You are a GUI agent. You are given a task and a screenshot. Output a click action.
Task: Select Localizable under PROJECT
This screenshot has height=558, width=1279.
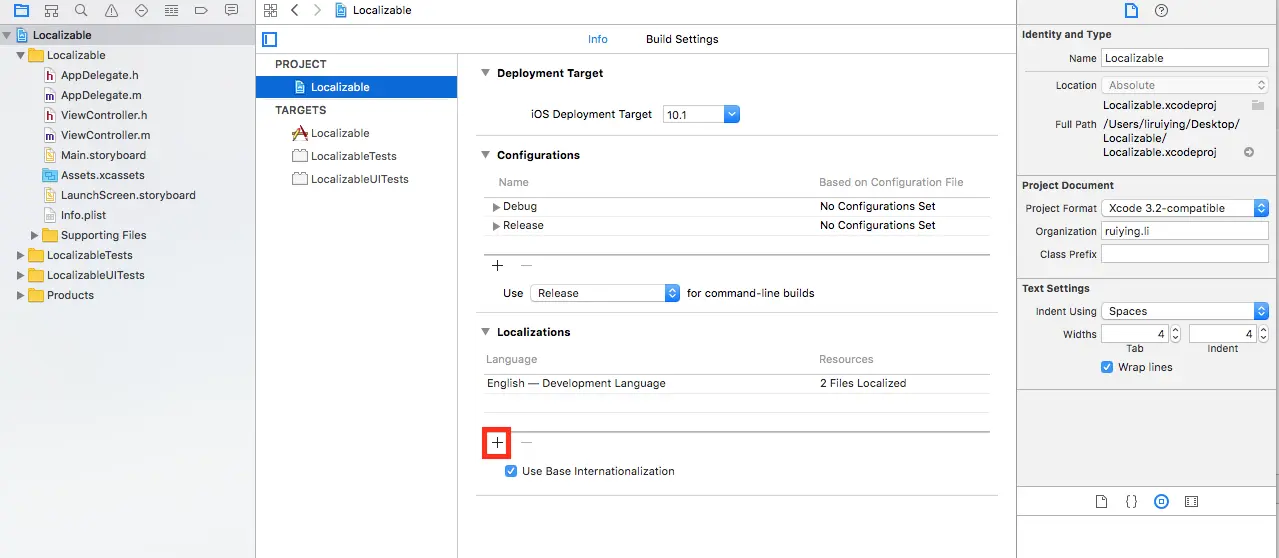tap(356, 87)
